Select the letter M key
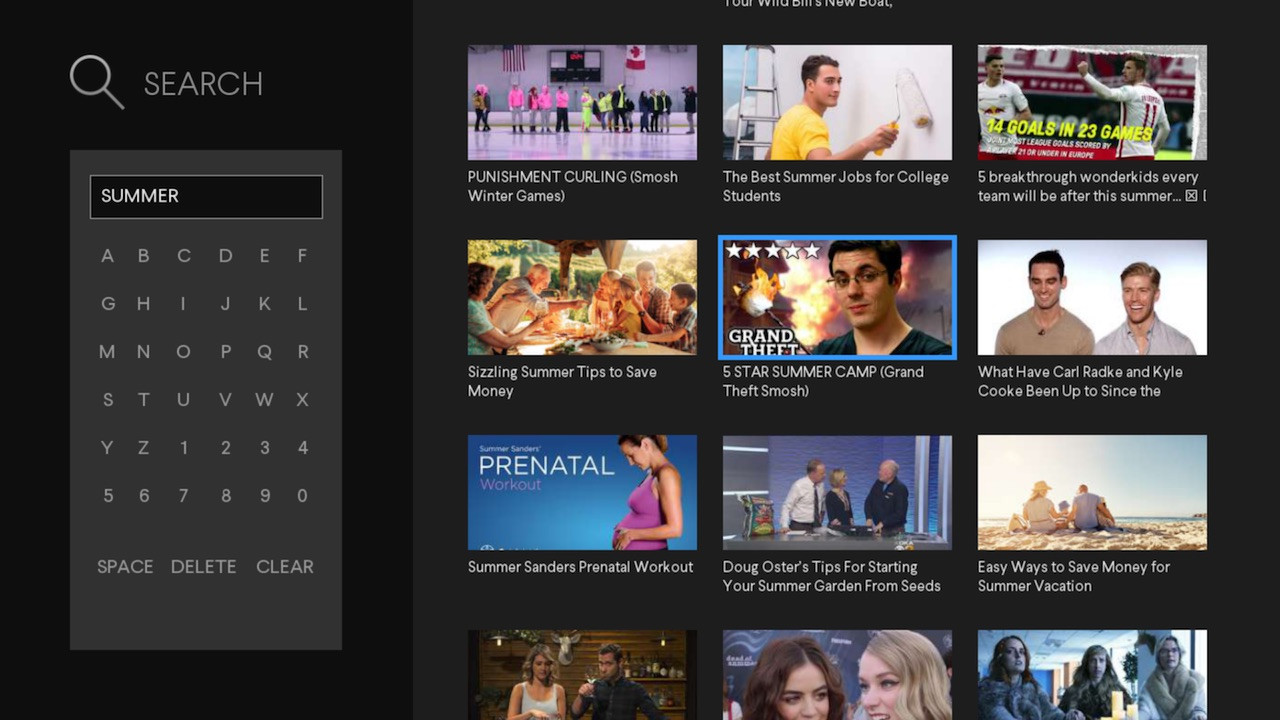The height and width of the screenshot is (720, 1280). click(107, 352)
